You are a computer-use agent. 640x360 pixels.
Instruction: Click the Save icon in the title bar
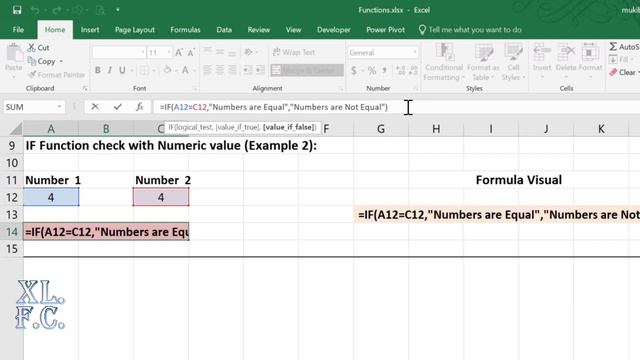[17, 10]
